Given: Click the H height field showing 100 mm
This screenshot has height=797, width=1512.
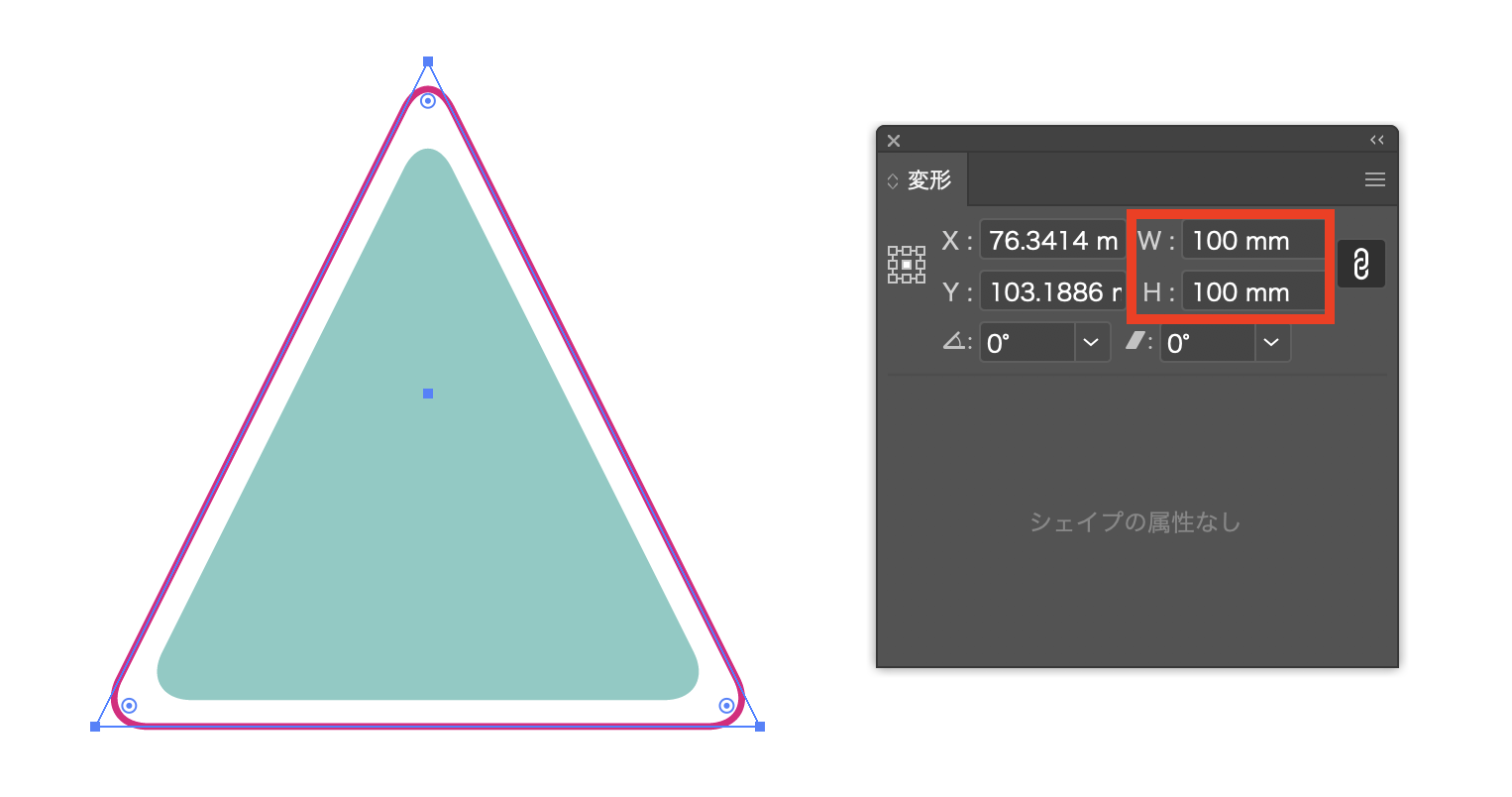Looking at the screenshot, I should pos(1252,292).
